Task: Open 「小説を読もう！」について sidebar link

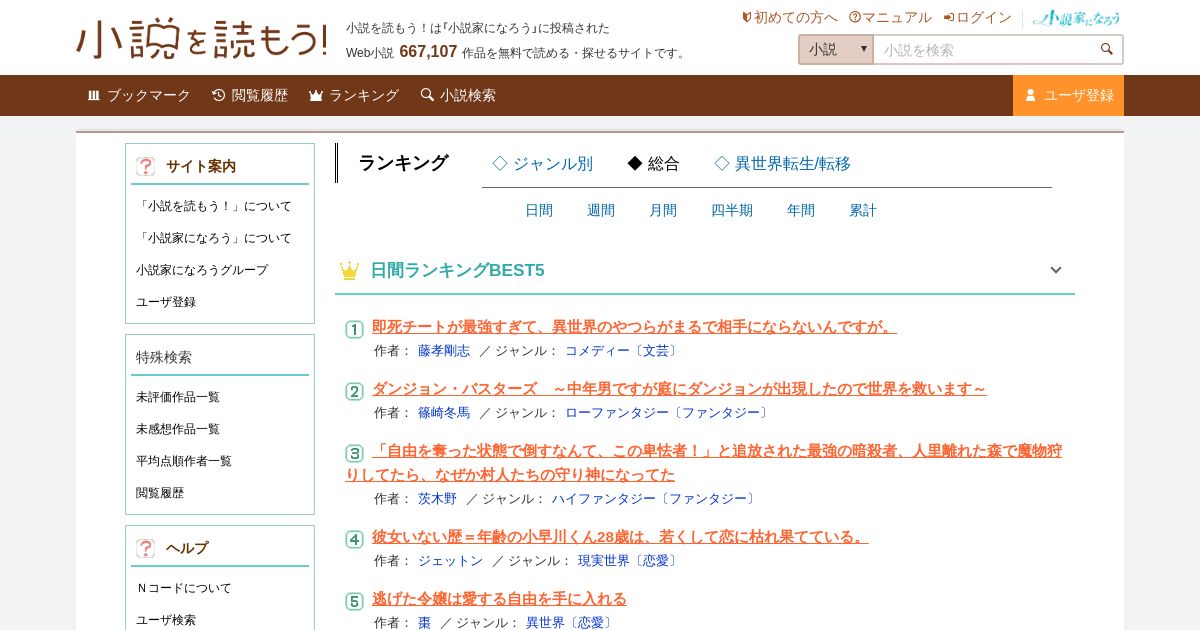Action: point(214,207)
